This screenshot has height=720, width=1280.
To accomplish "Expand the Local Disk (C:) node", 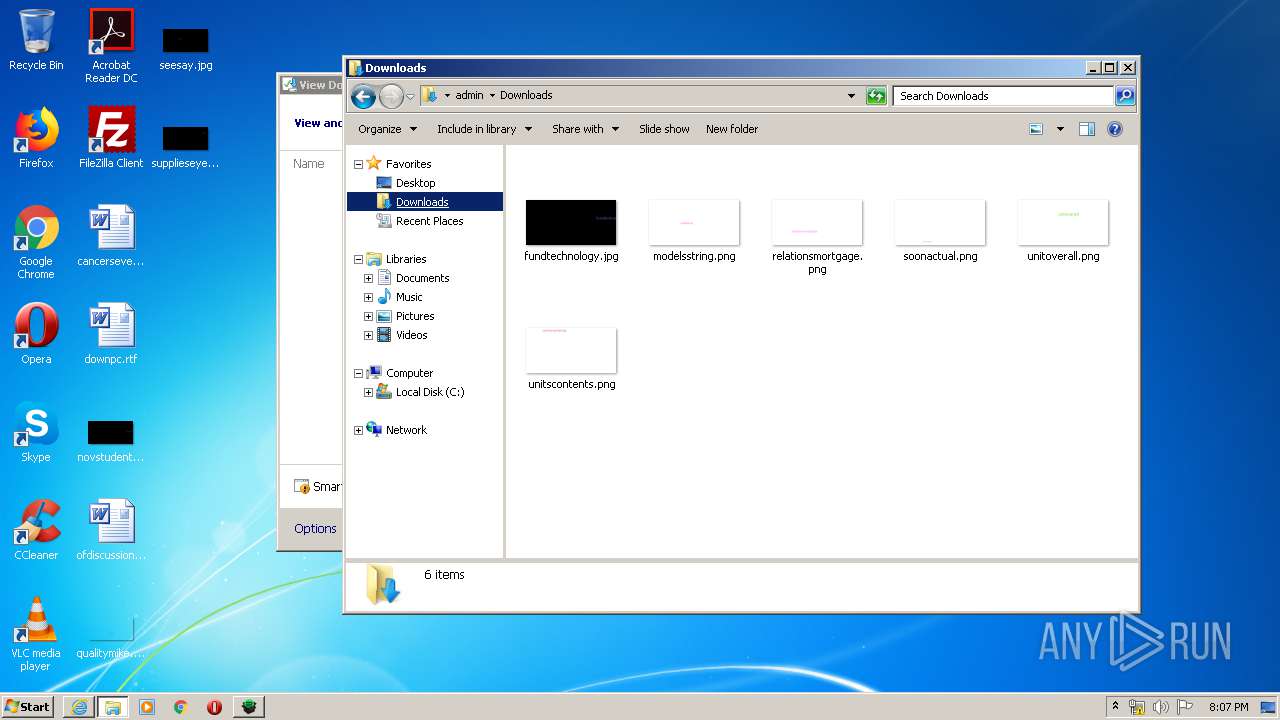I will [x=368, y=392].
